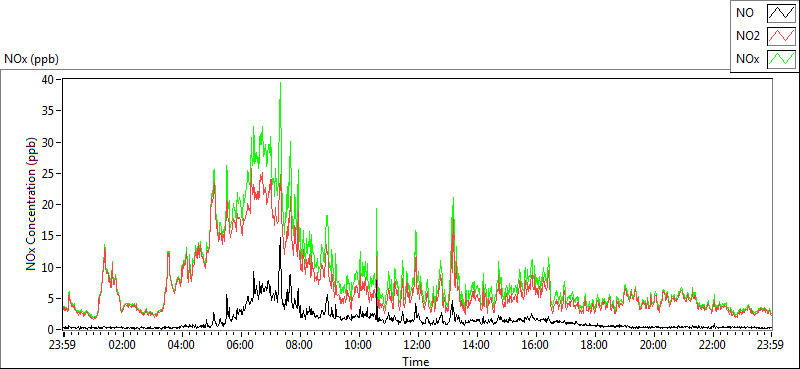Click the highest green NOx peak near 07:20

pyautogui.click(x=280, y=84)
